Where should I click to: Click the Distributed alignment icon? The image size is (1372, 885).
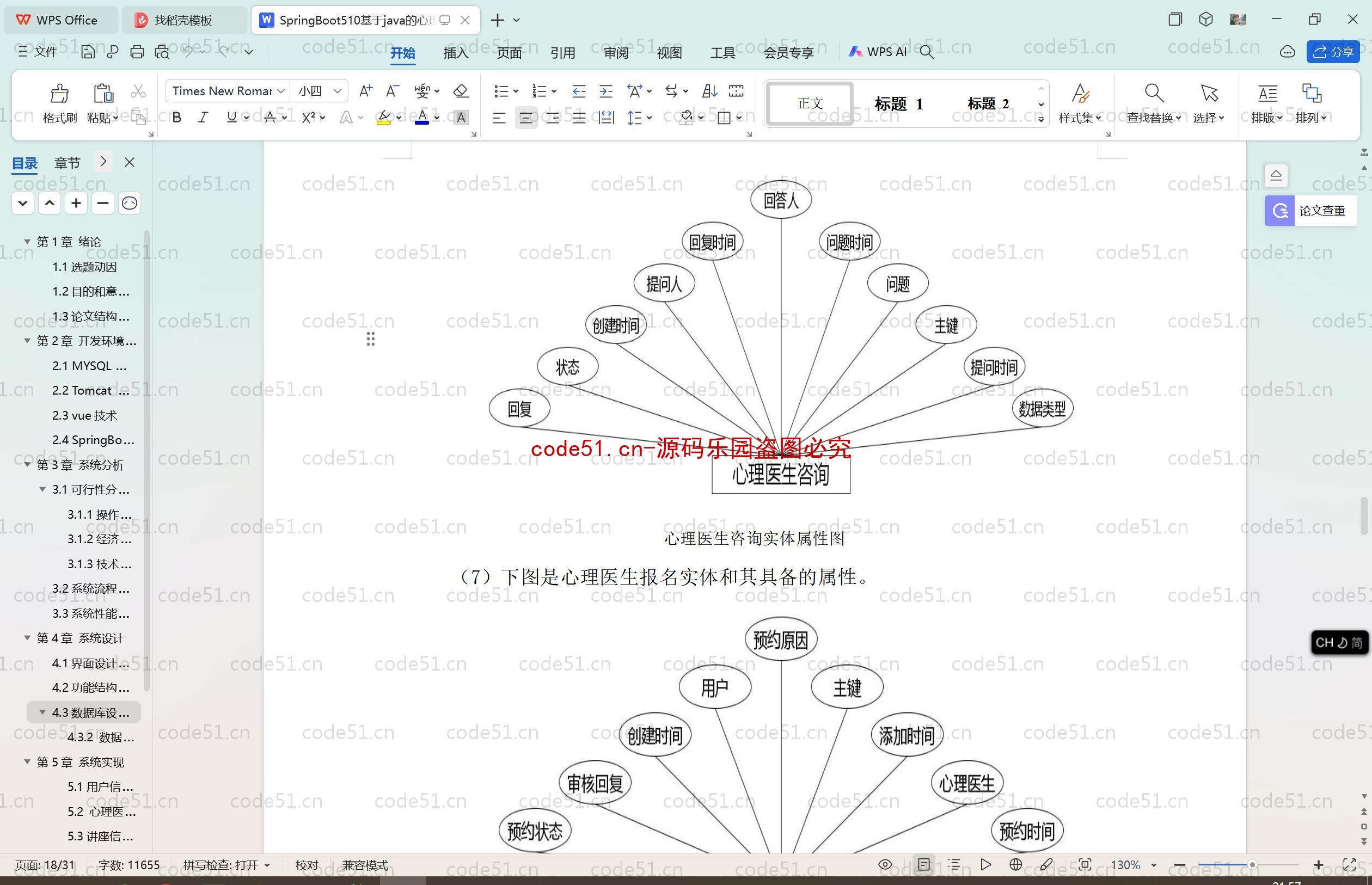pos(606,118)
